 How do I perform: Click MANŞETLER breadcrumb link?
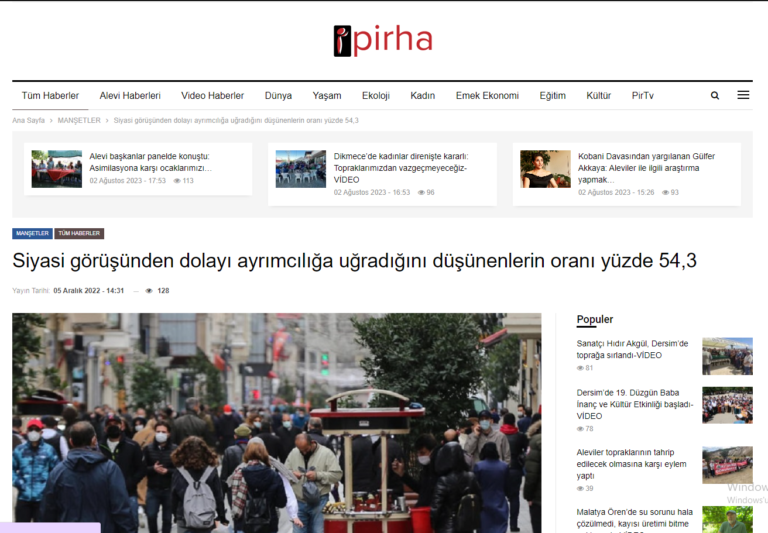pos(79,120)
